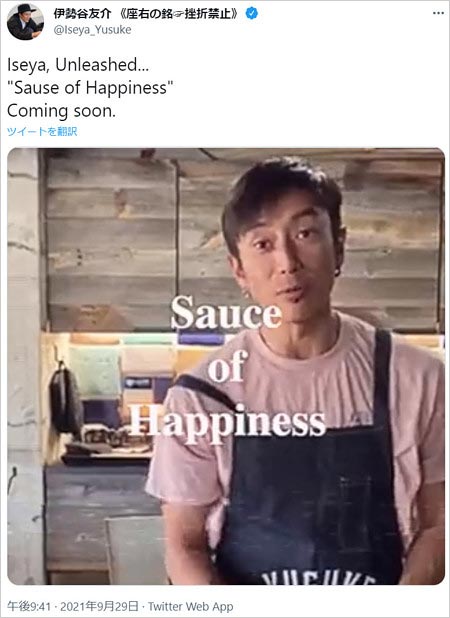The width and height of the screenshot is (450, 618).
Task: Click the pointing hand emoji in the name
Action: point(178,14)
